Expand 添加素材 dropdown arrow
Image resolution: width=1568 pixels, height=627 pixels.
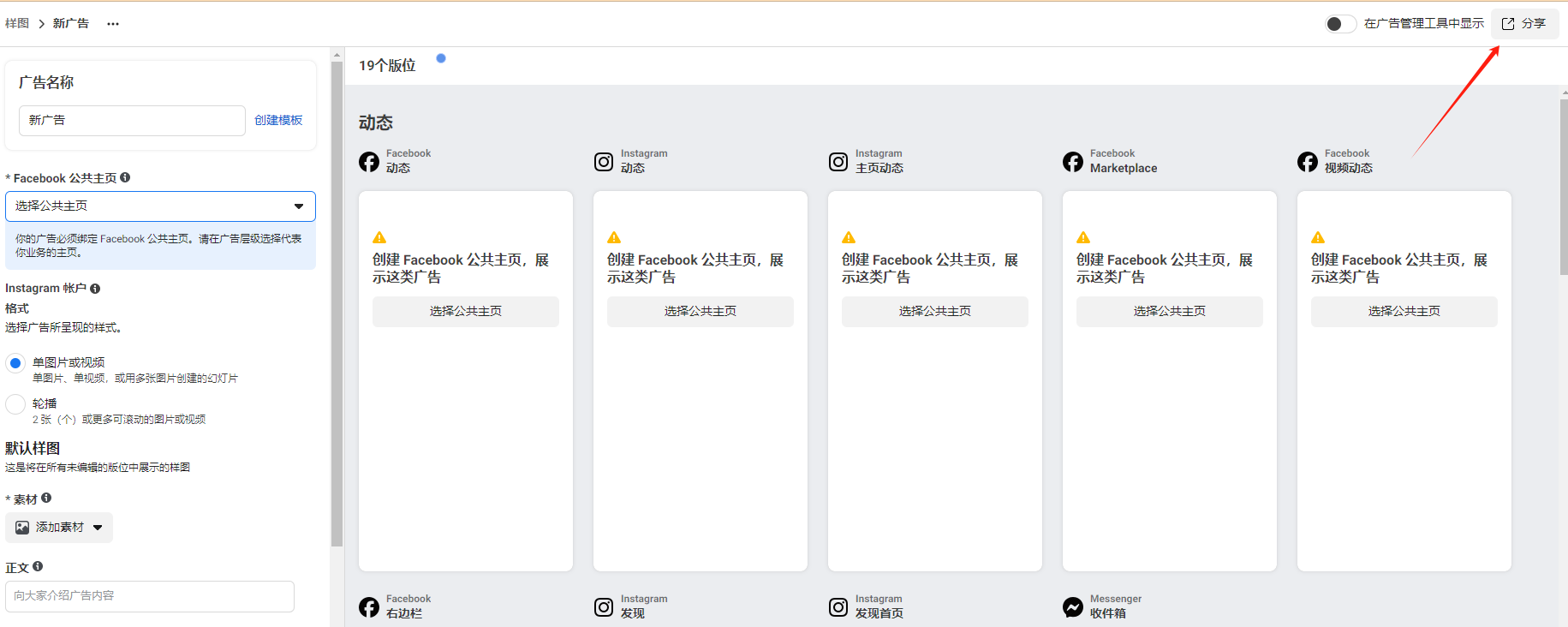coord(98,528)
